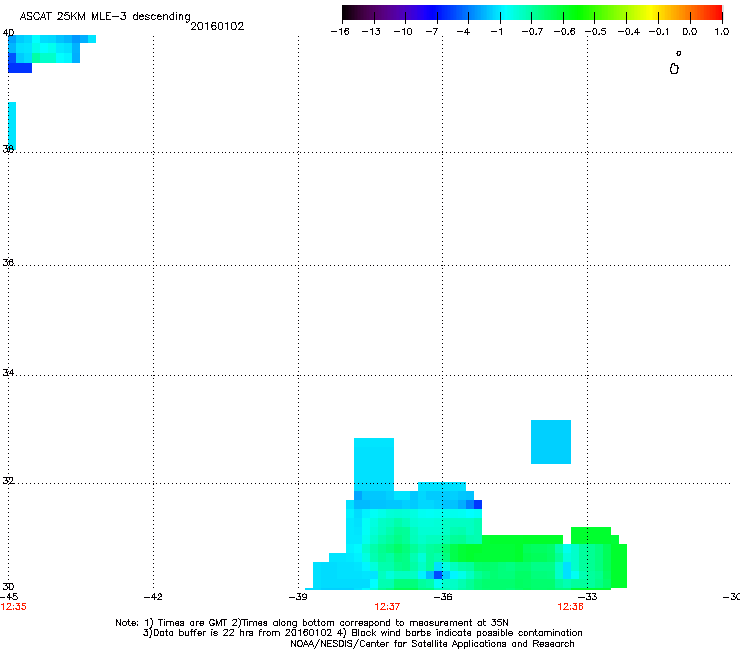The width and height of the screenshot is (740, 650).
Task: Click the 'Times are GMT' note line
Action: pyautogui.click(x=312, y=623)
